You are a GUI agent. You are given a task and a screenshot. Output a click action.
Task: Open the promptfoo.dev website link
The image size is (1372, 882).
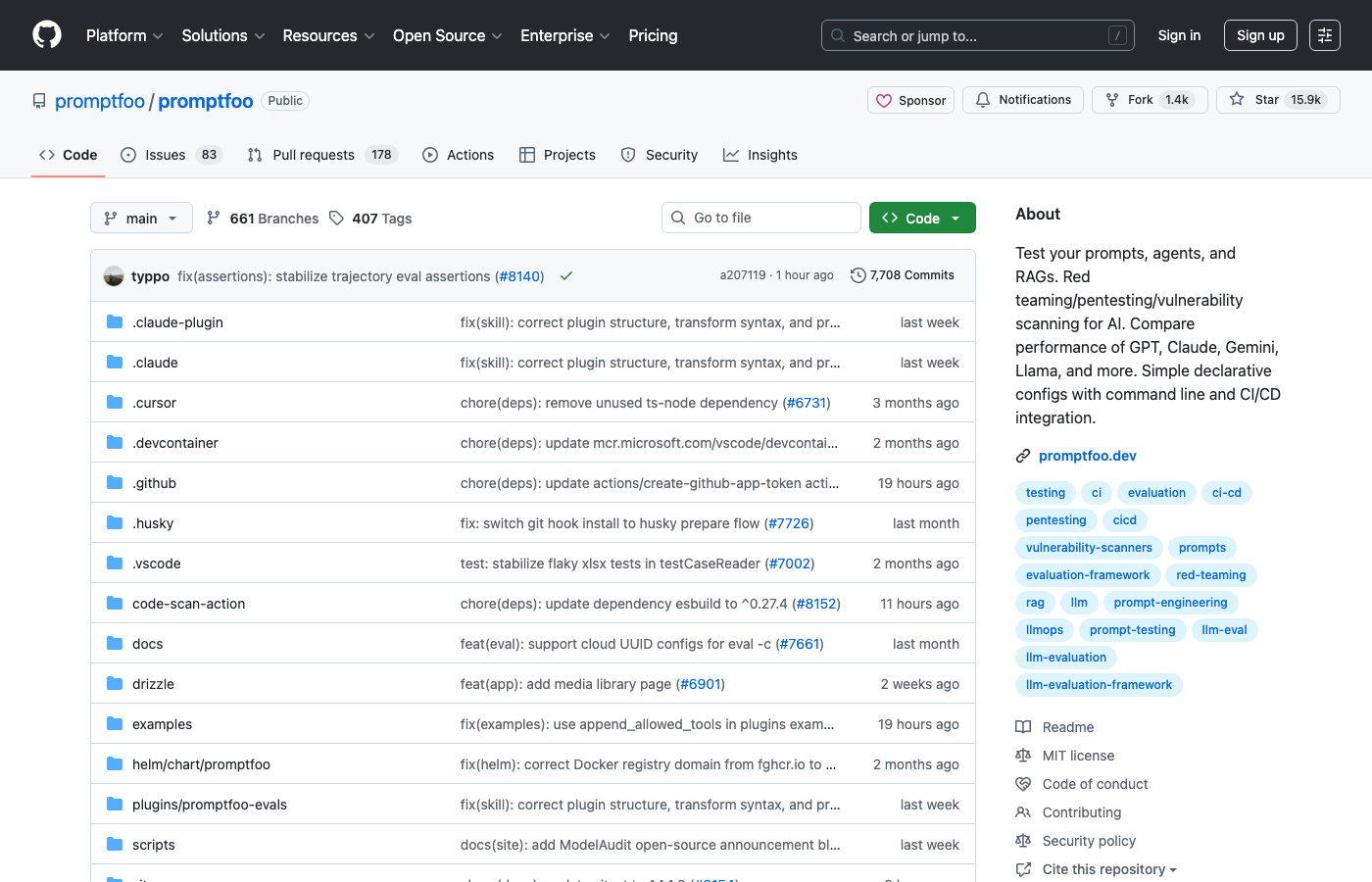coord(1087,456)
